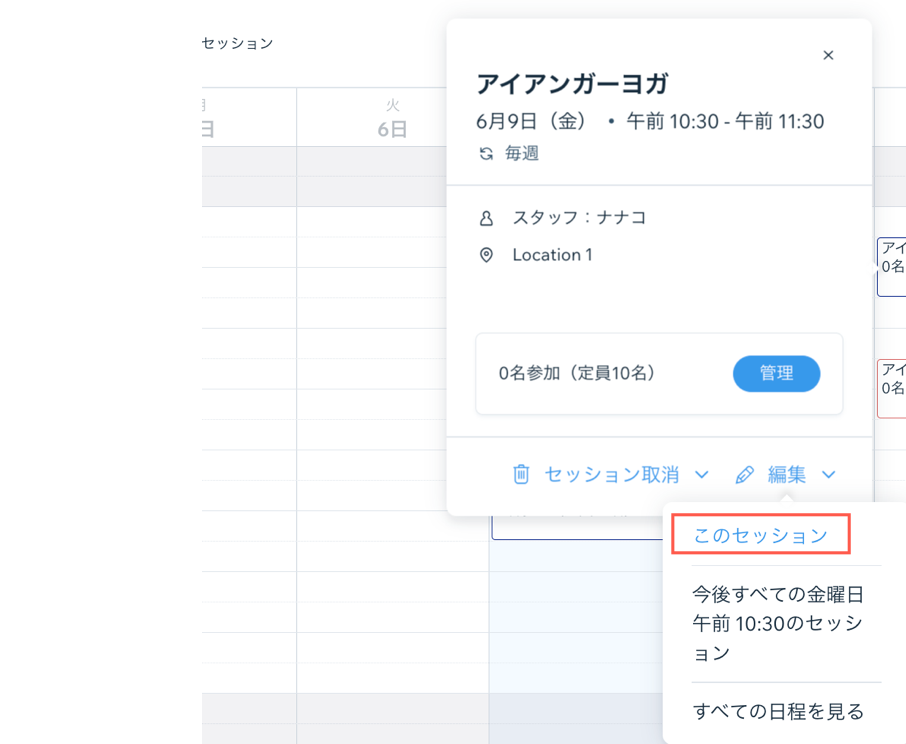Collapse the open 編集 options menu
The image size is (906, 744).
828,475
